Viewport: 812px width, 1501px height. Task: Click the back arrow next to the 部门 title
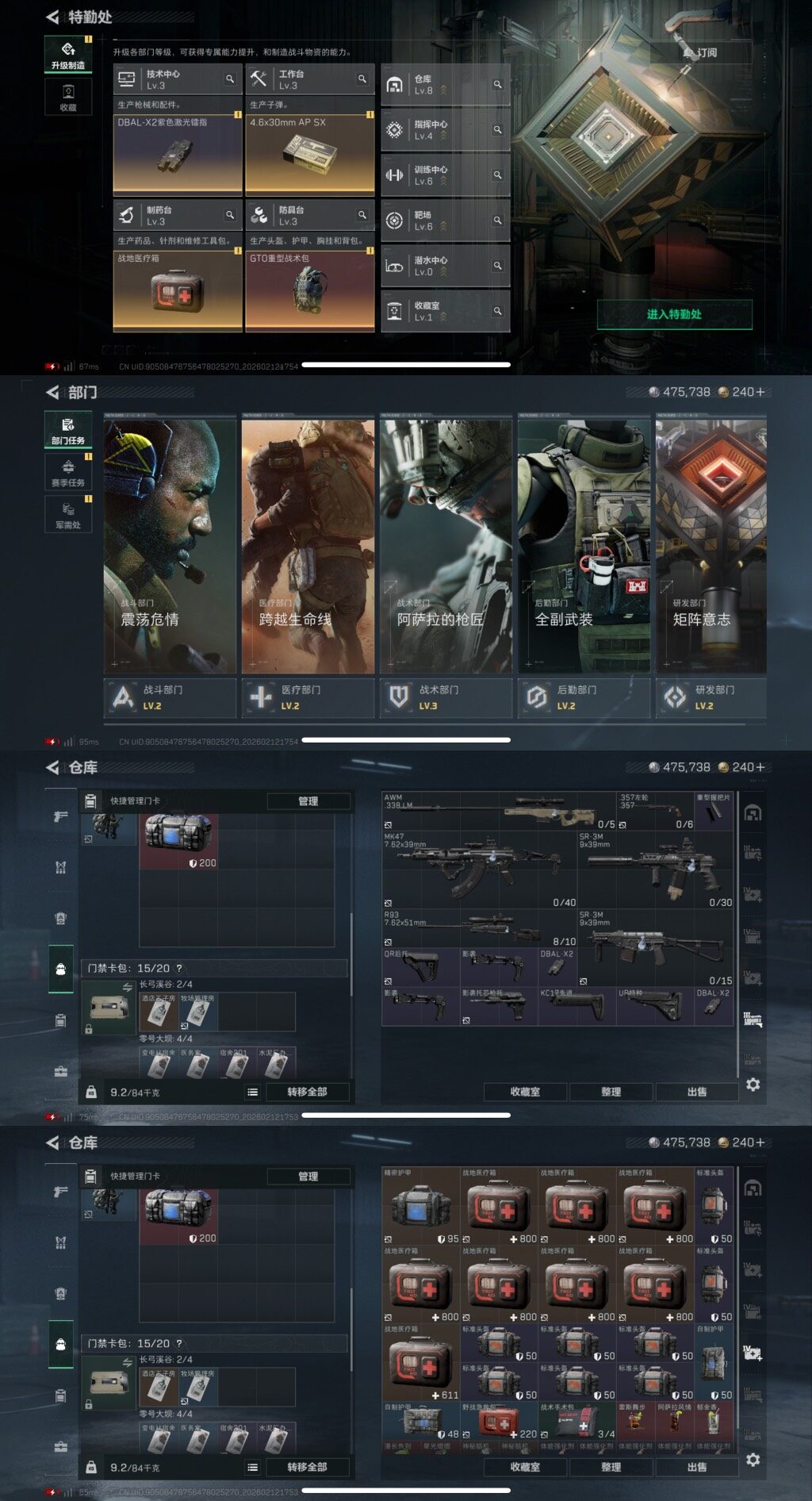(52, 392)
